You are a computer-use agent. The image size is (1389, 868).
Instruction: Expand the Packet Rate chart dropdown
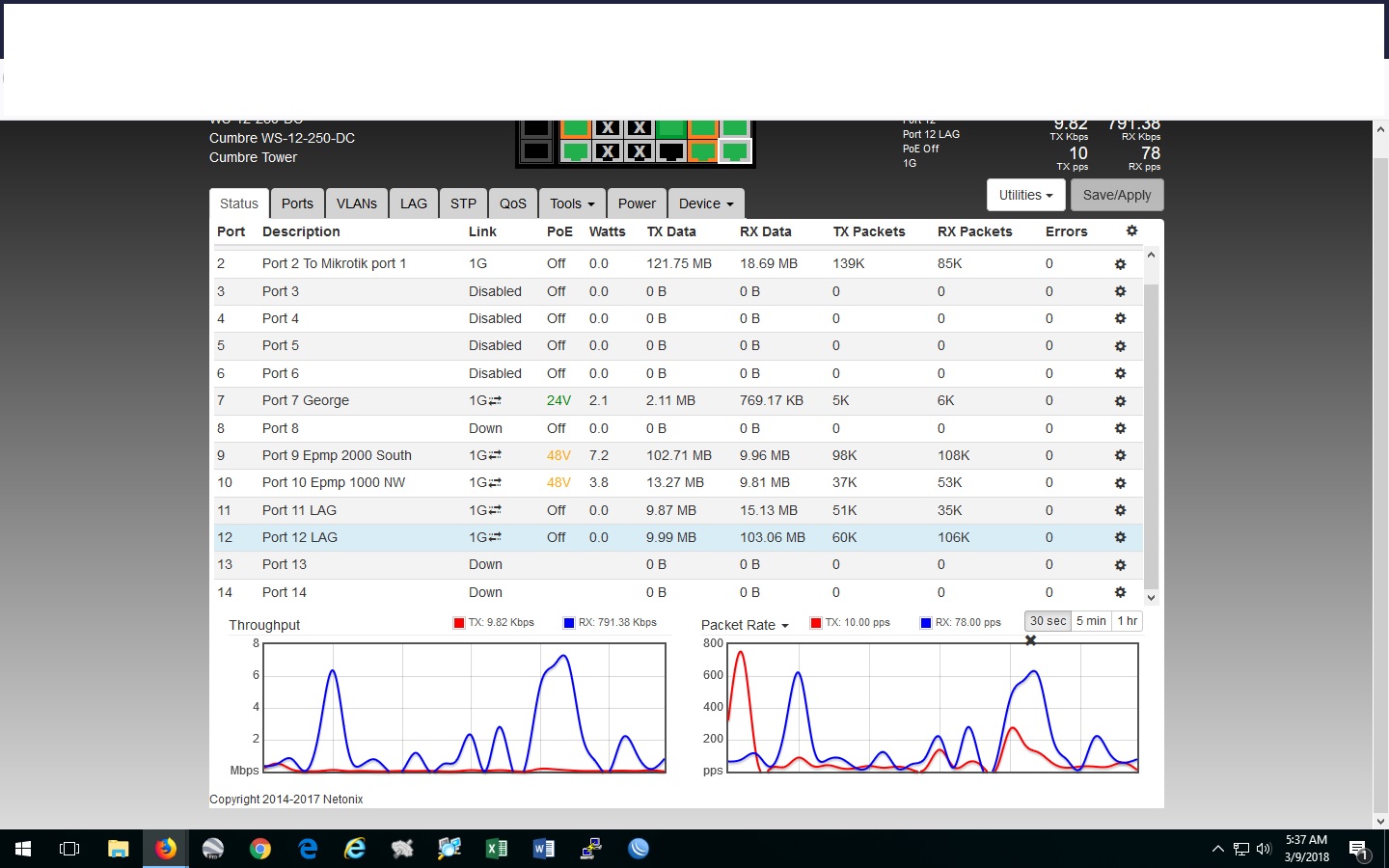click(745, 625)
